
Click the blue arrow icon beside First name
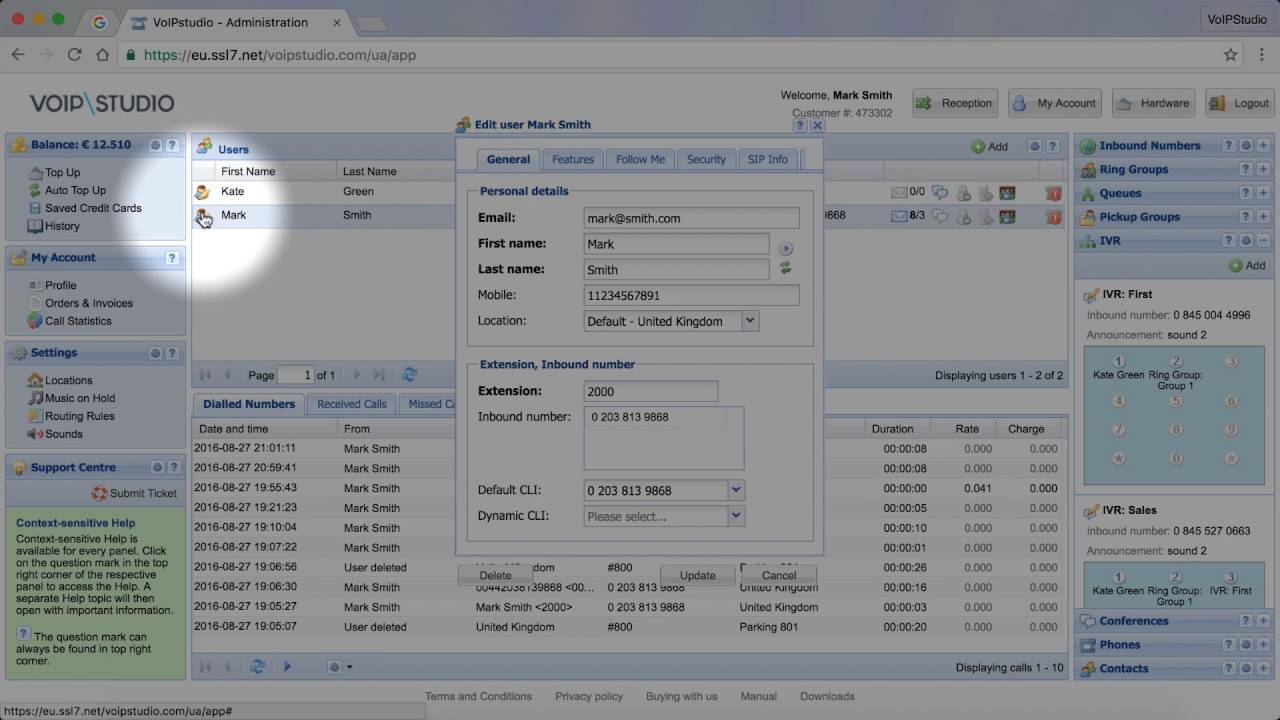pos(786,248)
